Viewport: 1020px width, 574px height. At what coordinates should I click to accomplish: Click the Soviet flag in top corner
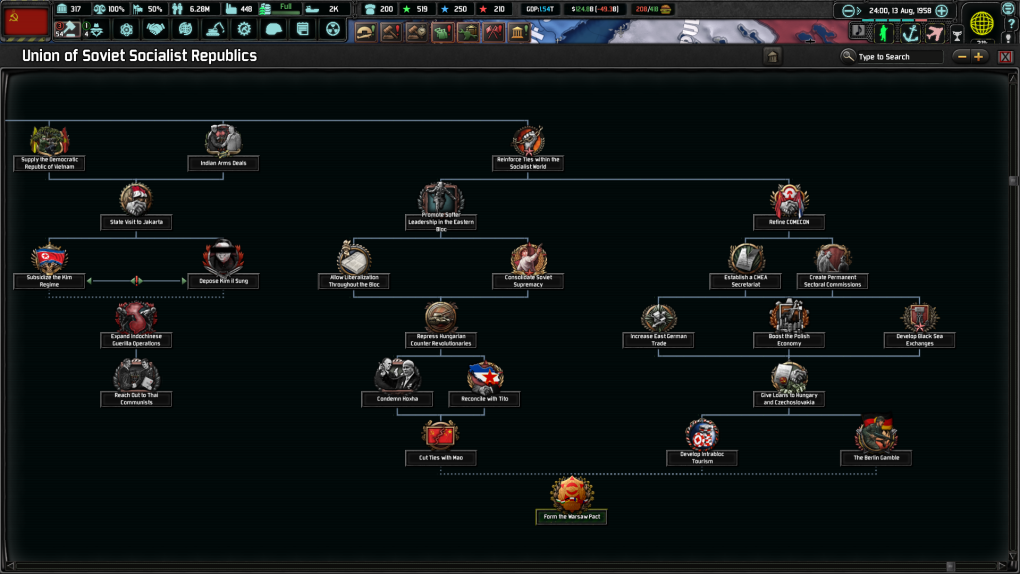pyautogui.click(x=25, y=21)
